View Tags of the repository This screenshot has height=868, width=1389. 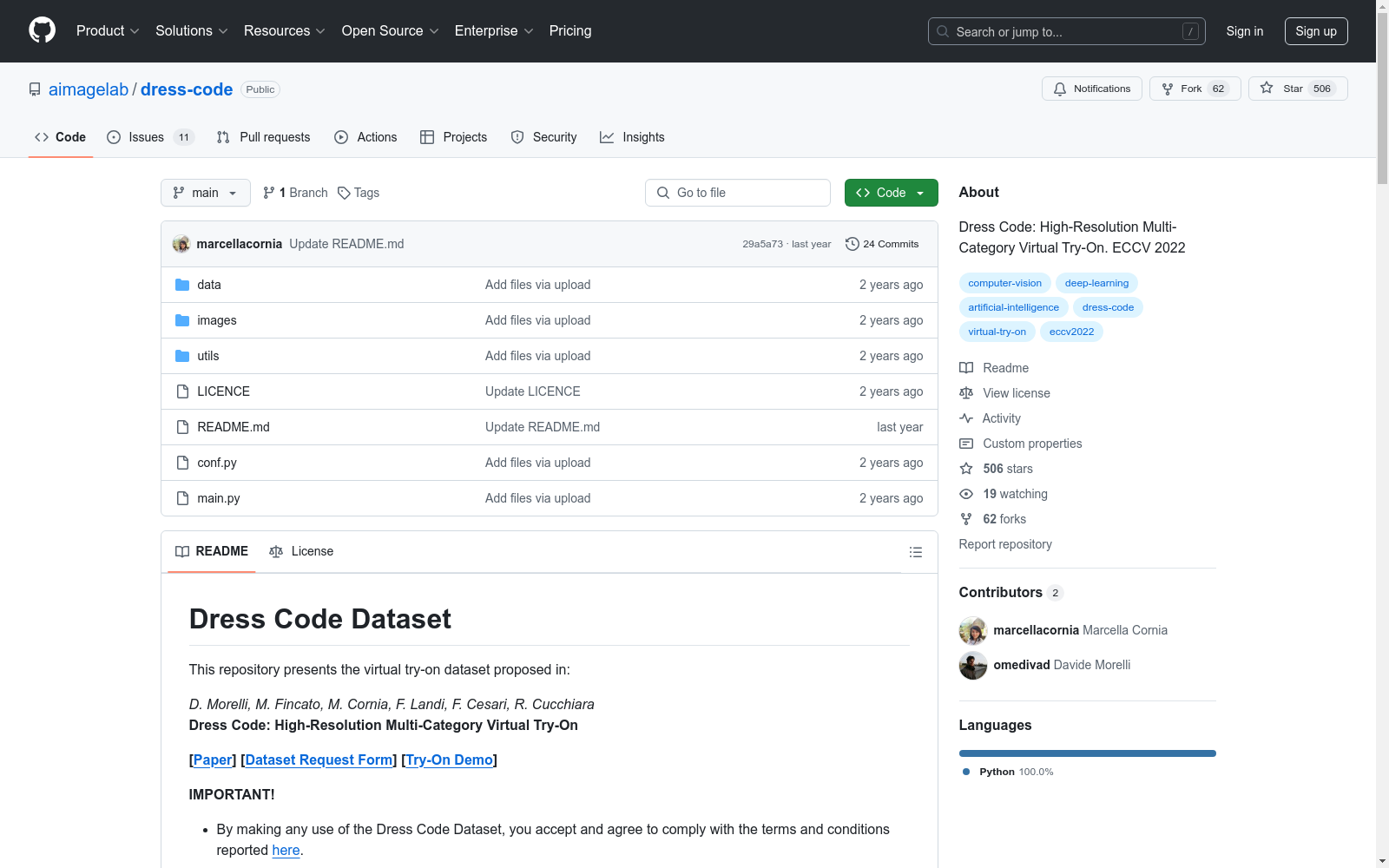pos(359,193)
